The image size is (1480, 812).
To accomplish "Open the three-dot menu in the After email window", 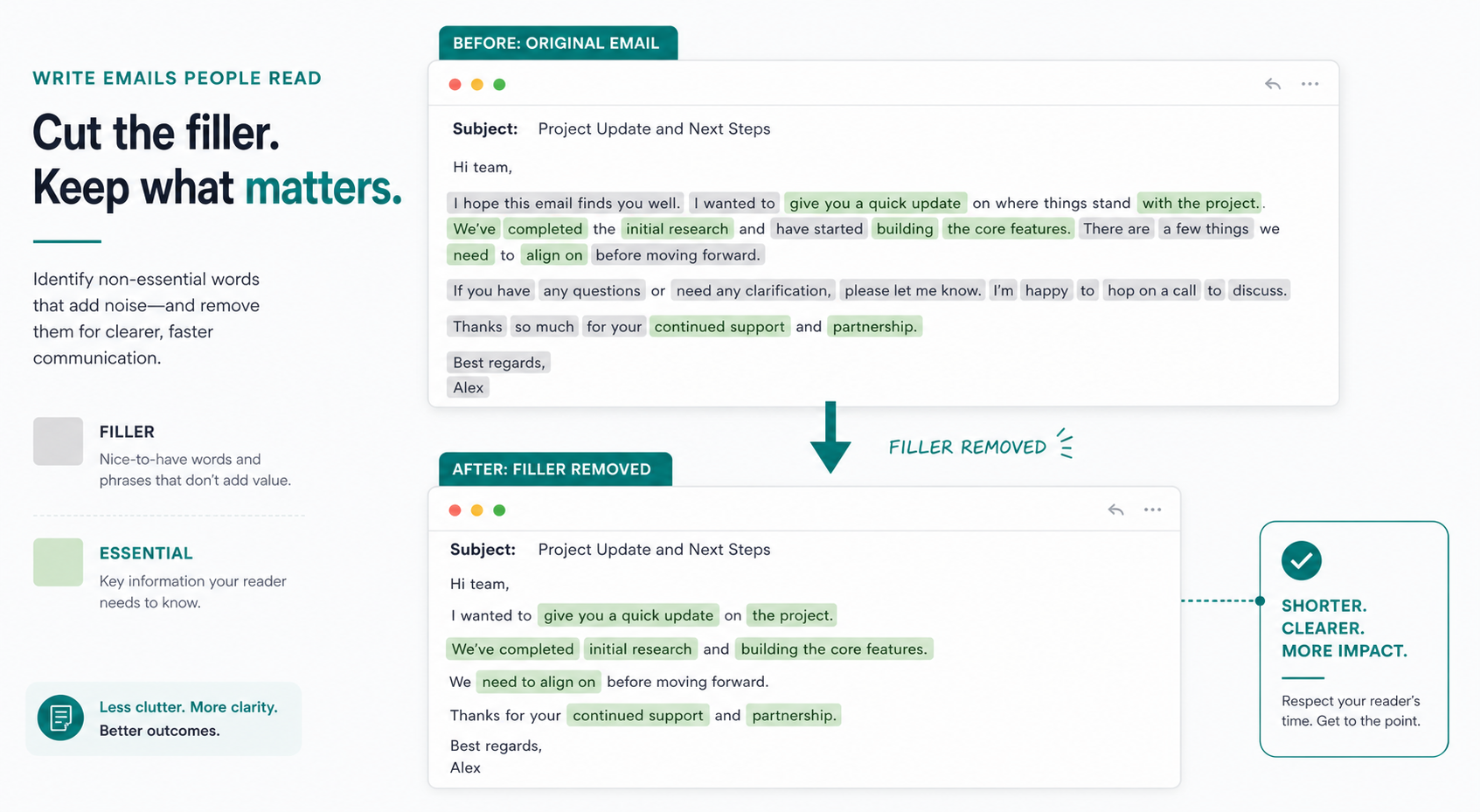I will tap(1152, 510).
